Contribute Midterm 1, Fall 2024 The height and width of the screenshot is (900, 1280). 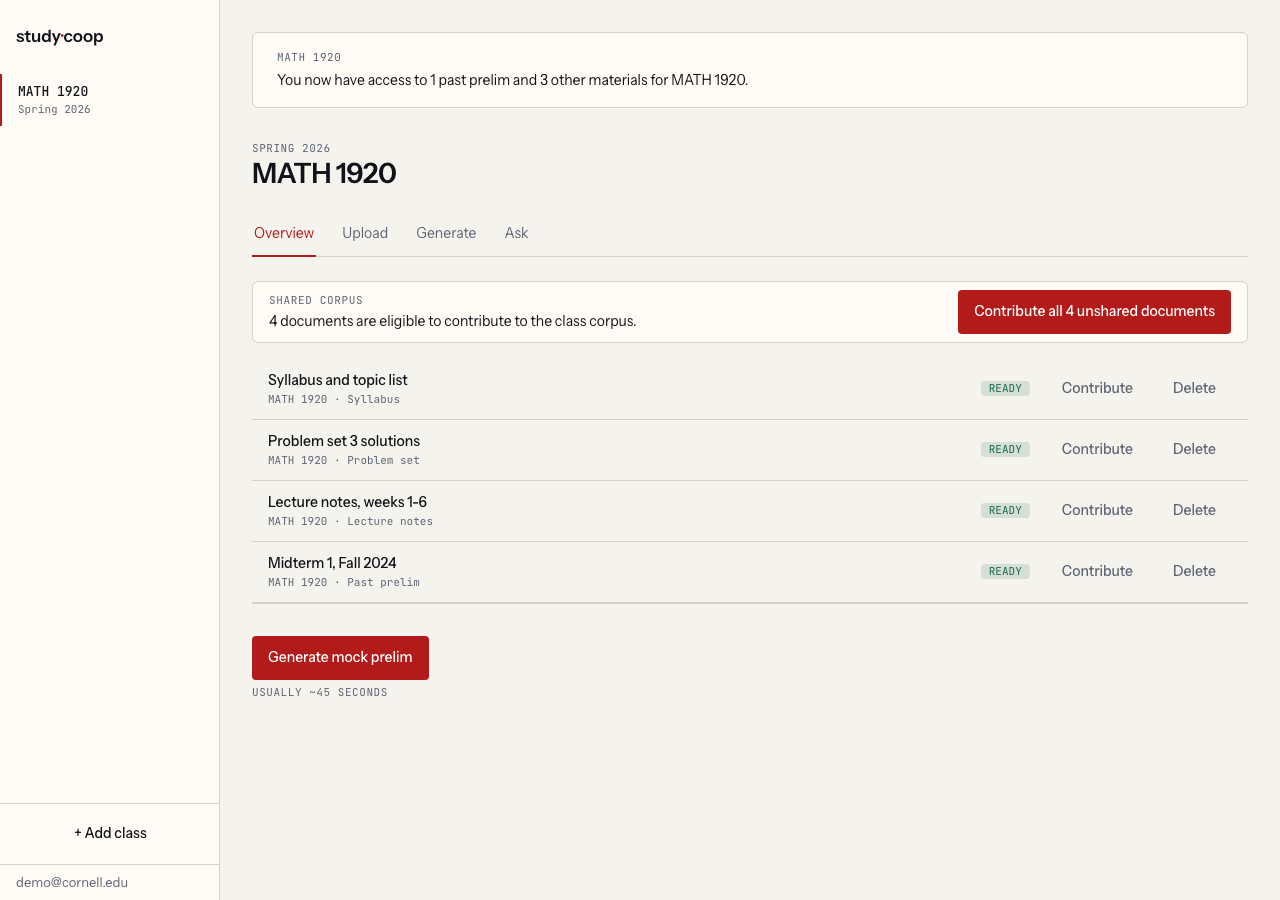pos(1097,571)
